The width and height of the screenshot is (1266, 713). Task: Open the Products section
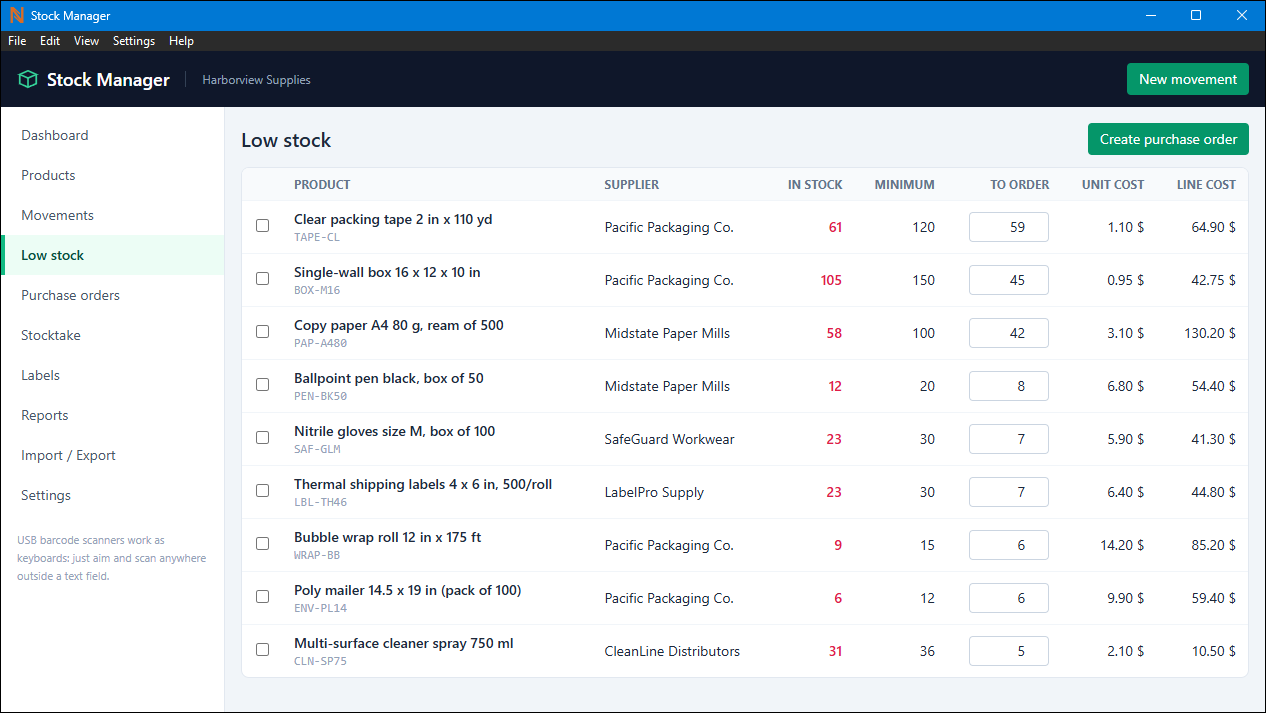[x=112, y=175]
